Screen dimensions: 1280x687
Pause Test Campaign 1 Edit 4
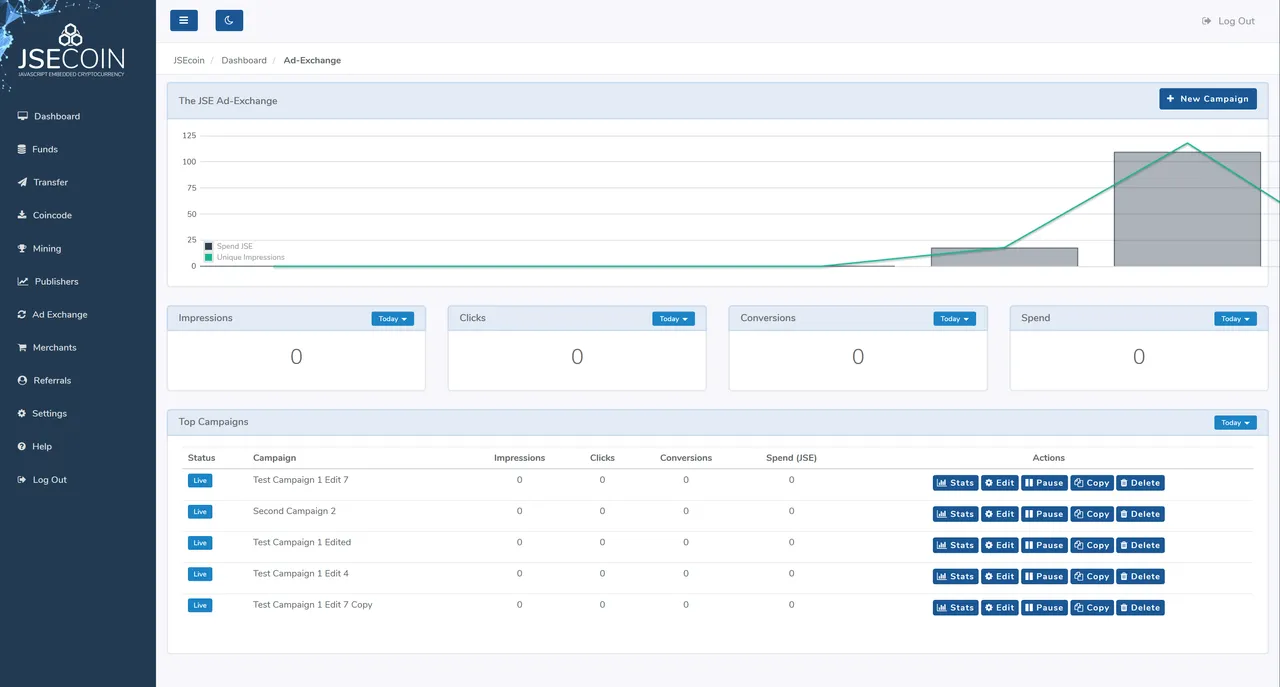pyautogui.click(x=1044, y=576)
